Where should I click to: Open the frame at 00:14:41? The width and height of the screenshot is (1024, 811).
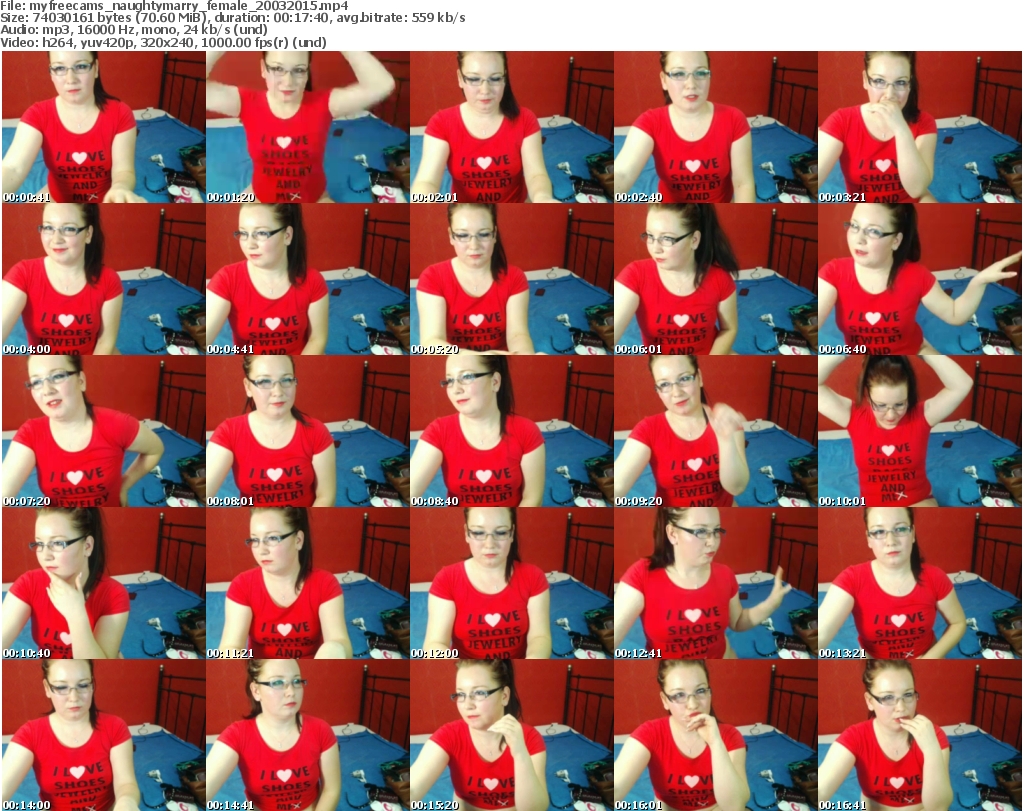(308, 736)
